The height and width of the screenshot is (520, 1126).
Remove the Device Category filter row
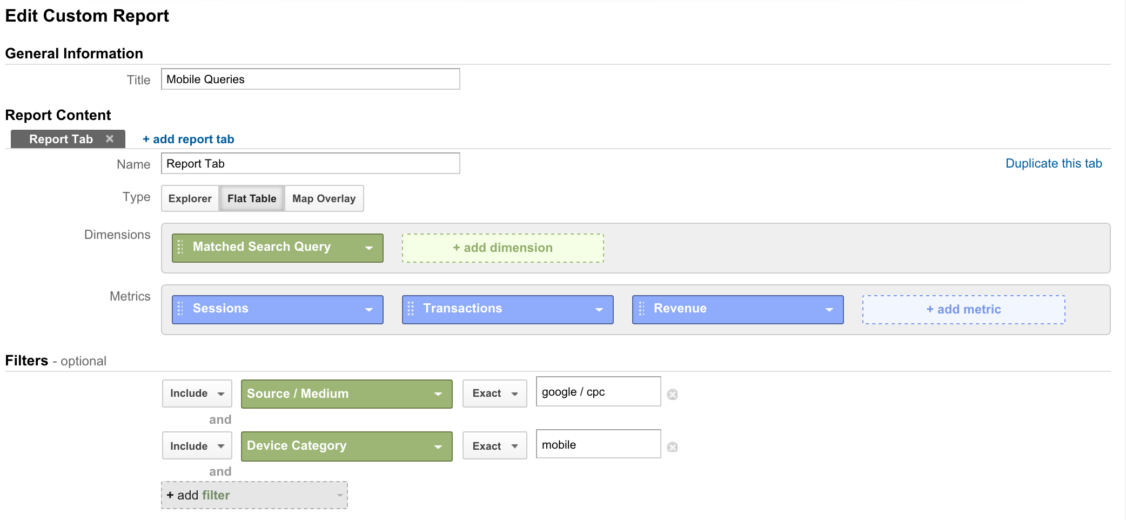tap(672, 447)
